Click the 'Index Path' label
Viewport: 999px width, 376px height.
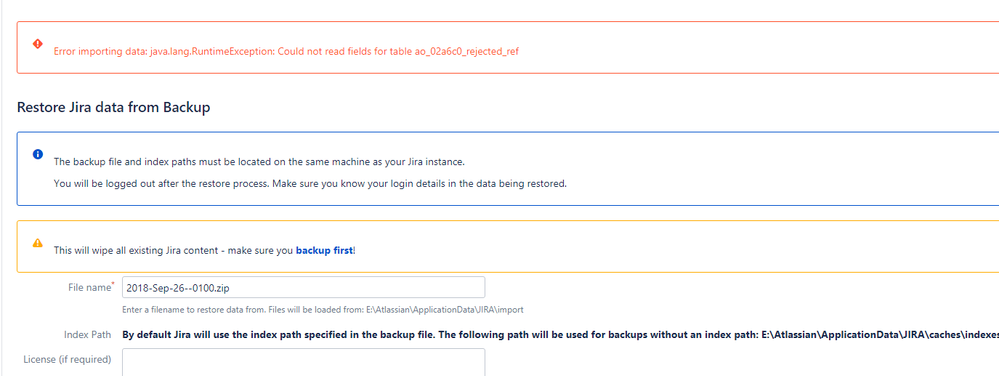pos(87,335)
